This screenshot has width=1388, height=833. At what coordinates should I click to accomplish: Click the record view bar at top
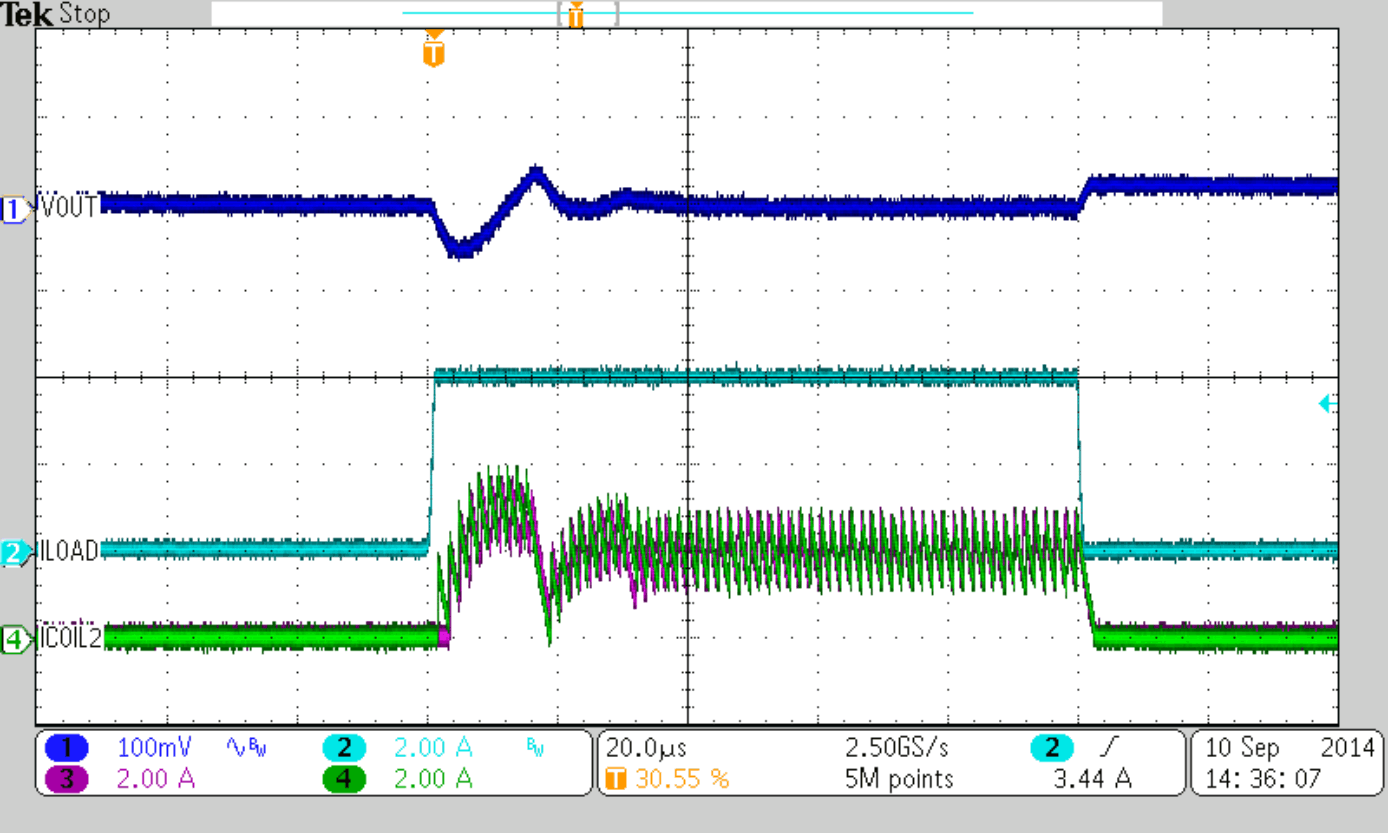click(x=687, y=13)
